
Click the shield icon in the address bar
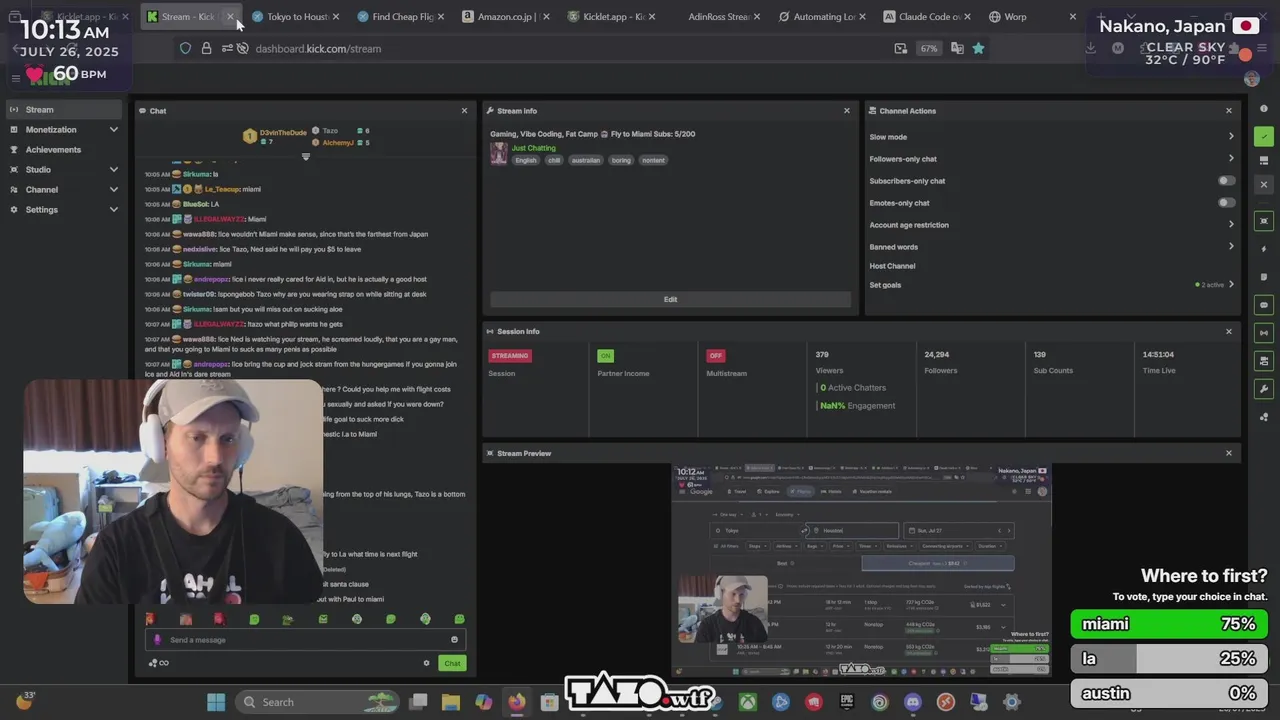(x=185, y=48)
